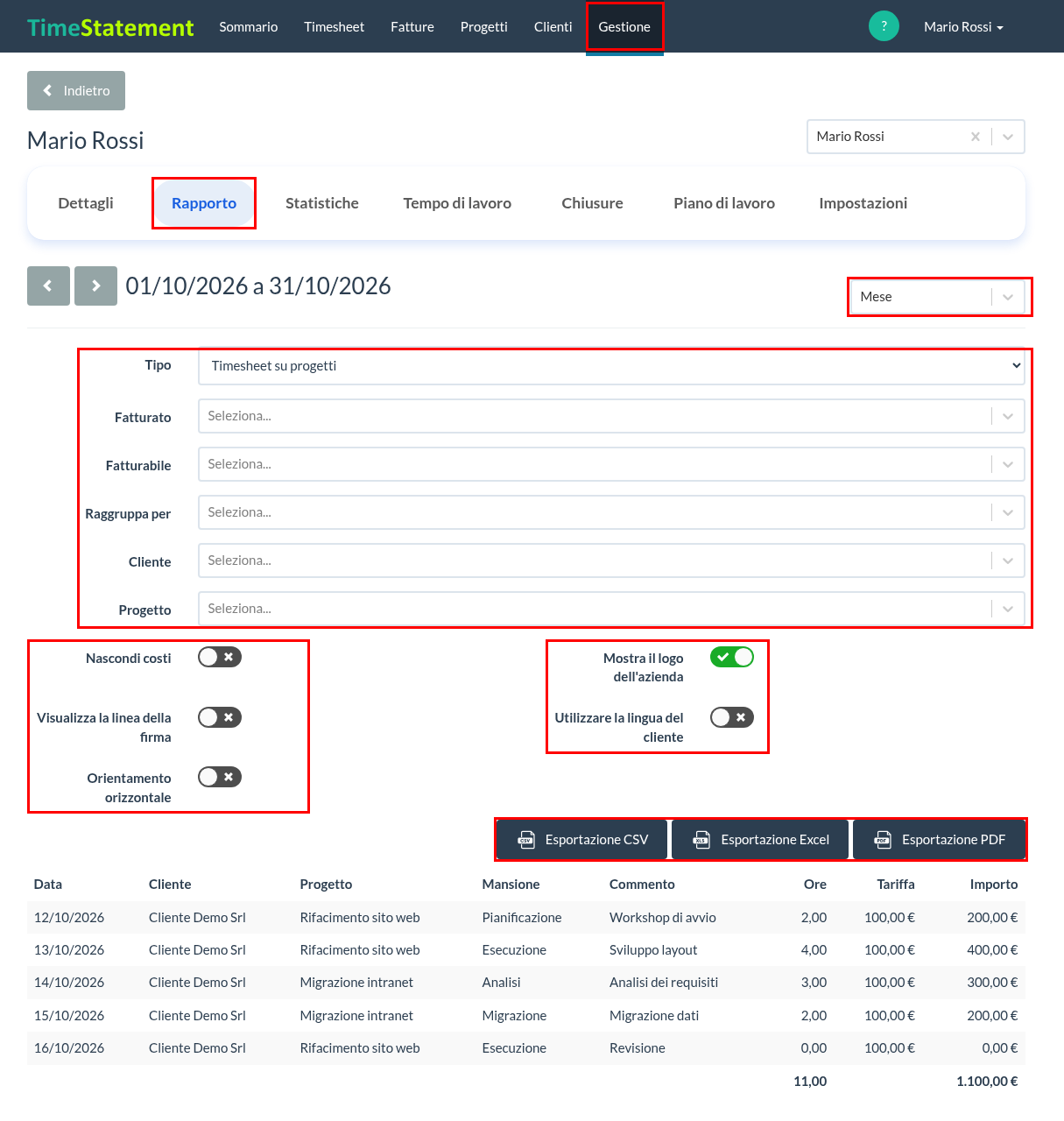Clear Mario Rossi from user selector
1064x1121 pixels.
click(976, 137)
